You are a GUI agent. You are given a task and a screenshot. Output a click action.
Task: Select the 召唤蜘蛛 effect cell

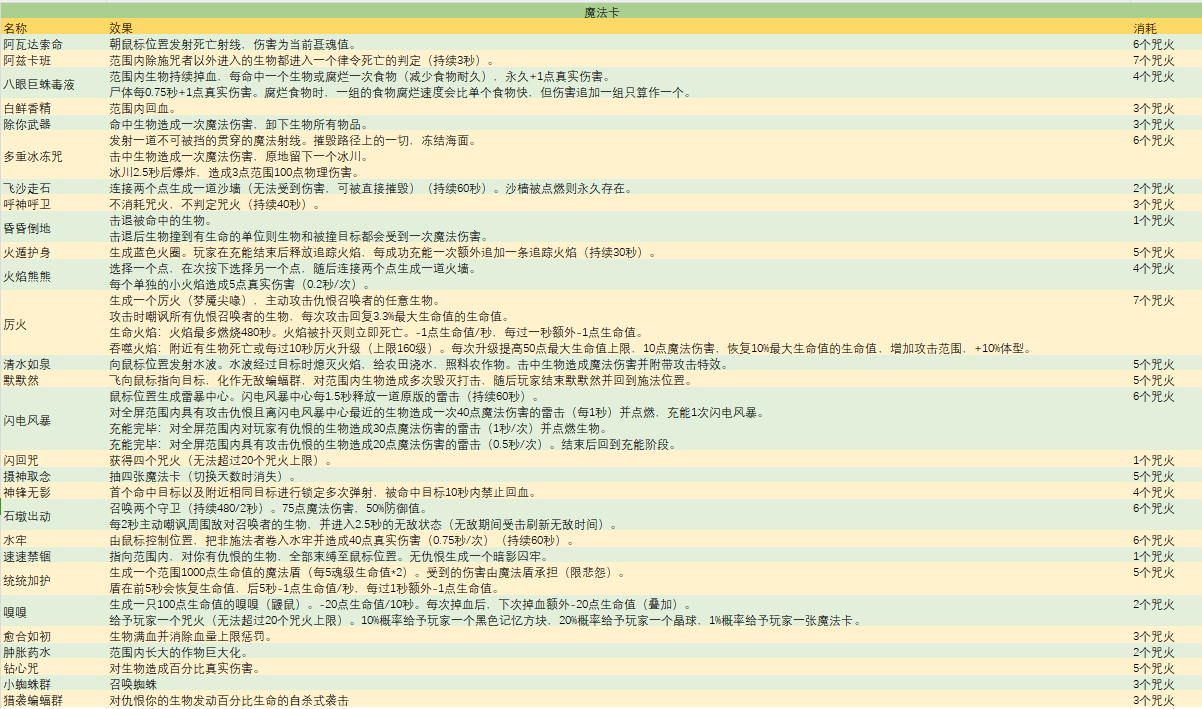pos(133,684)
